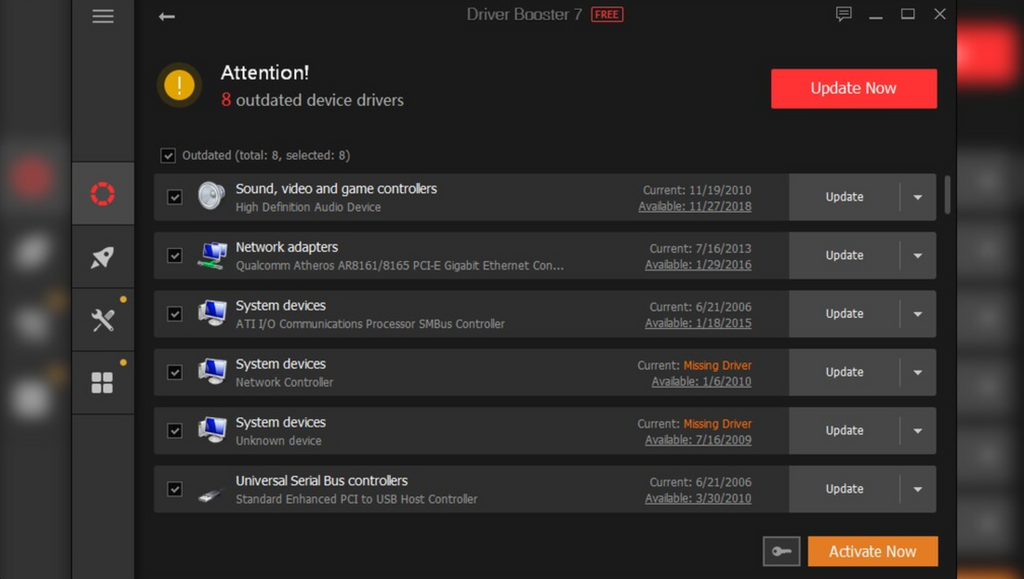This screenshot has height=579, width=1024.
Task: Open the hamburger menu at top left
Action: pos(102,16)
